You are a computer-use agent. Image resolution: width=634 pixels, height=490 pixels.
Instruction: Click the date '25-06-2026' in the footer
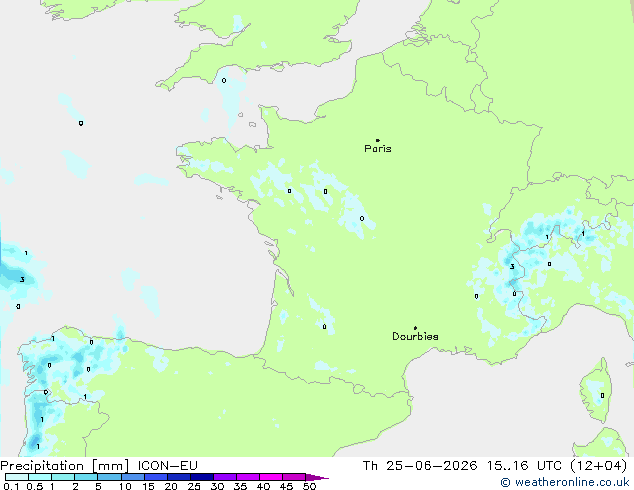431,466
